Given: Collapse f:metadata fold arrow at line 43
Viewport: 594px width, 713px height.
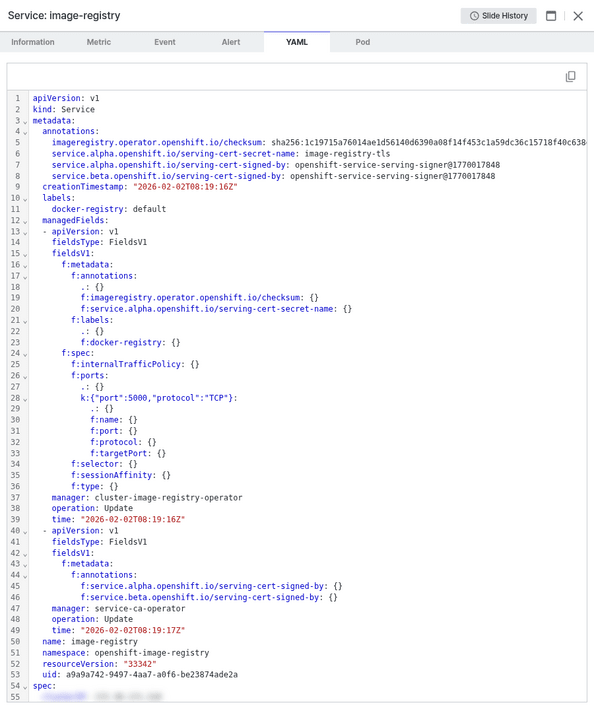Looking at the screenshot, I should tap(25, 565).
